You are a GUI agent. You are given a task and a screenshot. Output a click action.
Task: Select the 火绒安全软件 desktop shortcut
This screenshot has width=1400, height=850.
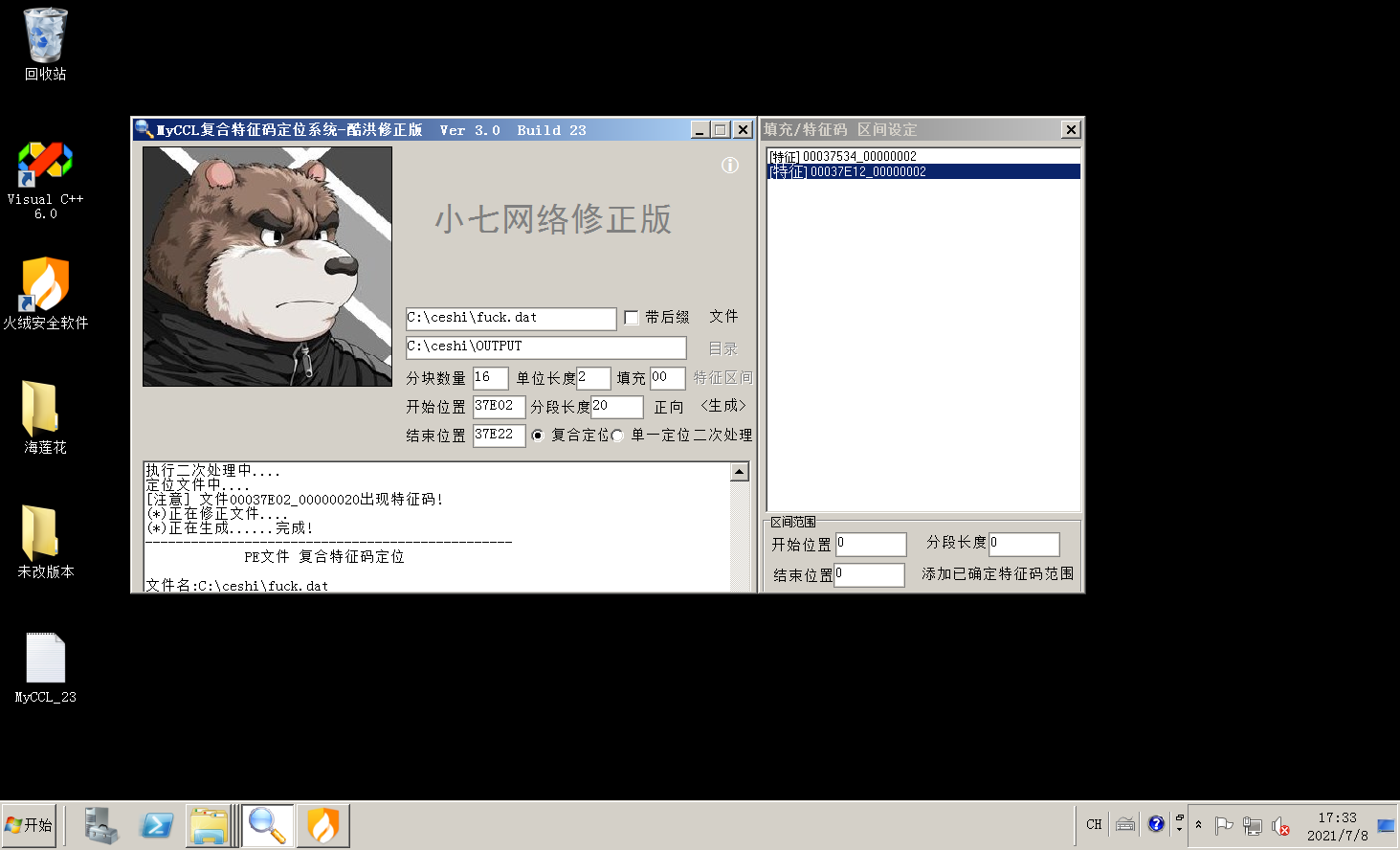[x=45, y=294]
